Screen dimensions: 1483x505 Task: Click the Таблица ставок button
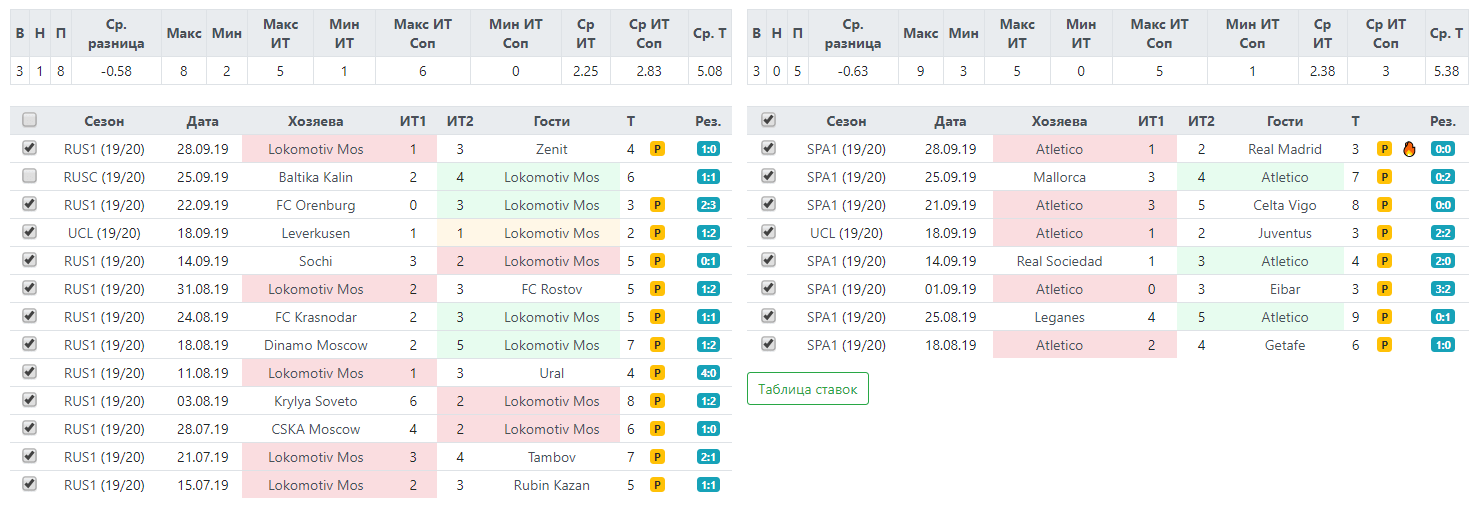point(808,389)
